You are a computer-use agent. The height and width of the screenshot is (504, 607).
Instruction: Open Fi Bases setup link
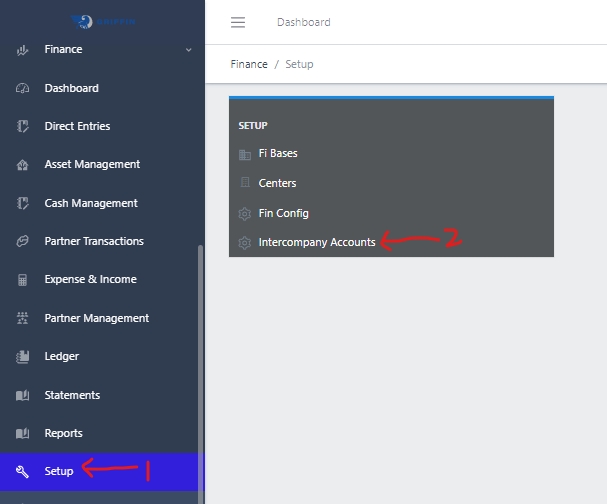point(278,153)
